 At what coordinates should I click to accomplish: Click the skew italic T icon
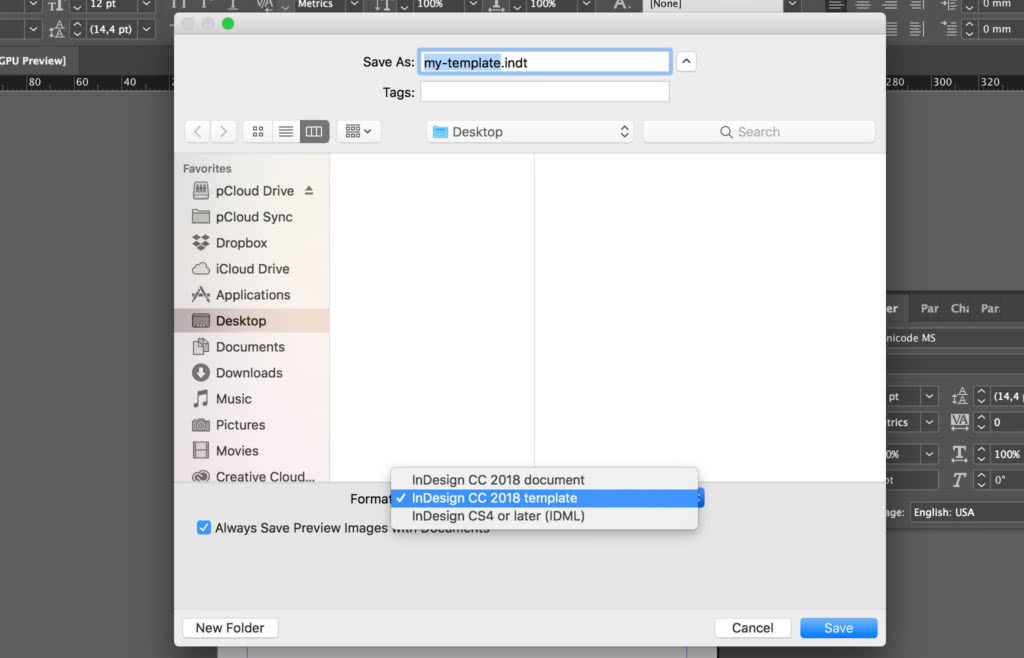click(x=959, y=480)
